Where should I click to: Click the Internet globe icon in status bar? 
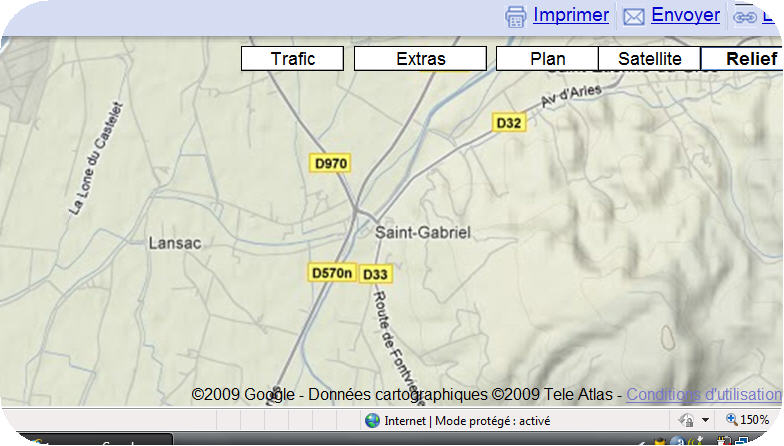click(x=373, y=421)
